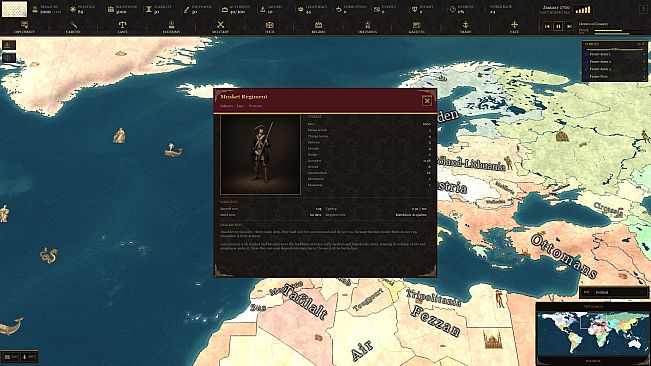Open the Tech menu
Screen dimensions: 651x366
[269, 27]
